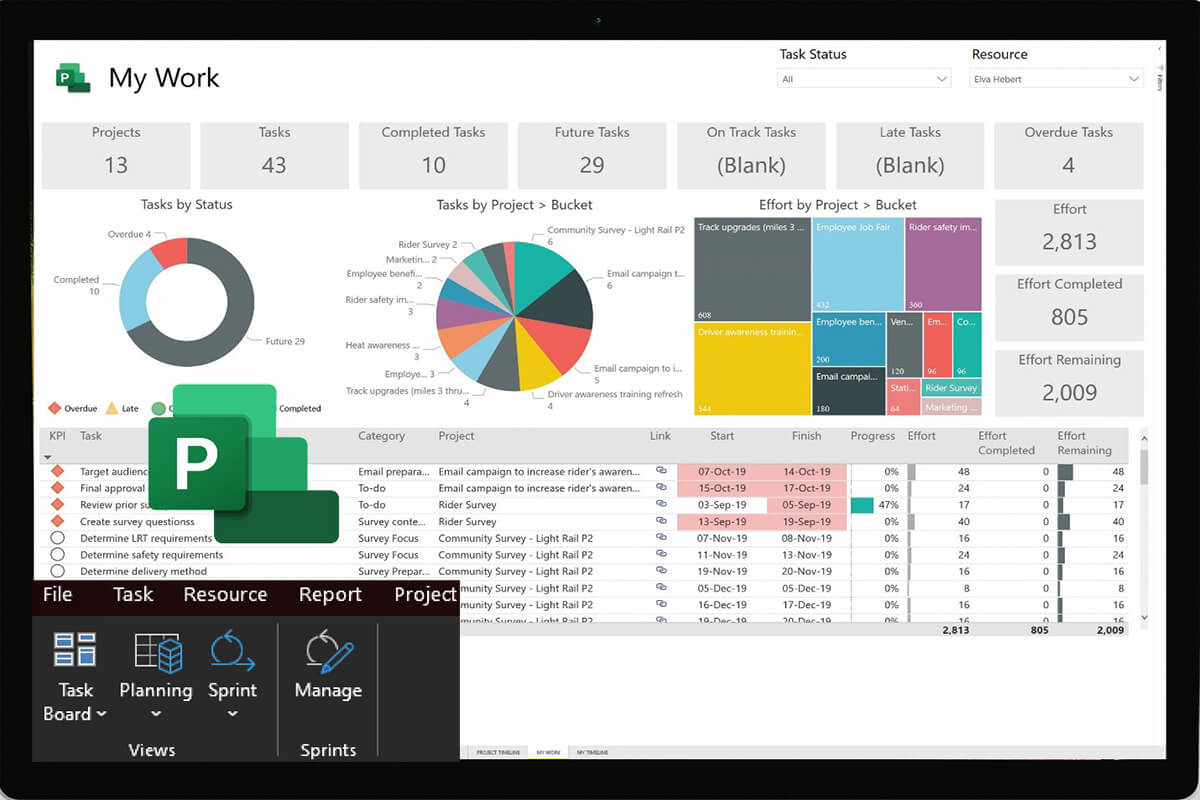Click the Project logo beside My Work
Screen dimensions: 1200x800
pyautogui.click(x=73, y=78)
